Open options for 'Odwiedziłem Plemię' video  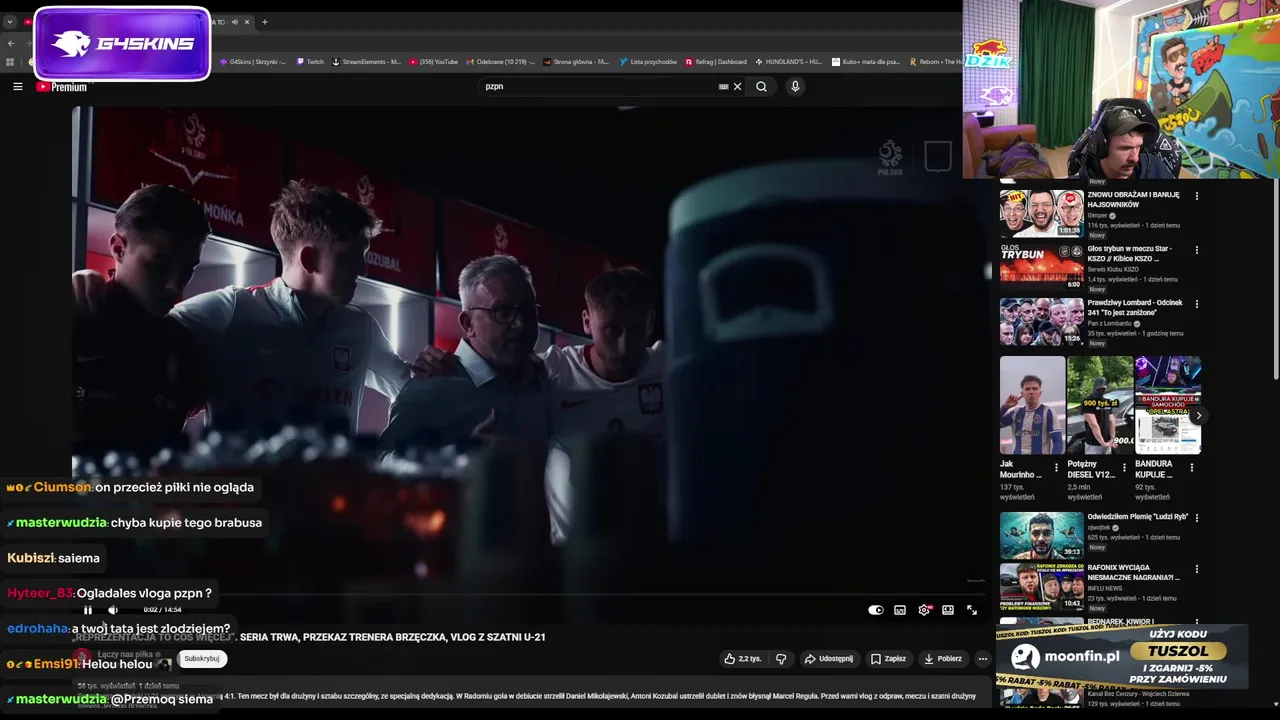click(x=1196, y=518)
